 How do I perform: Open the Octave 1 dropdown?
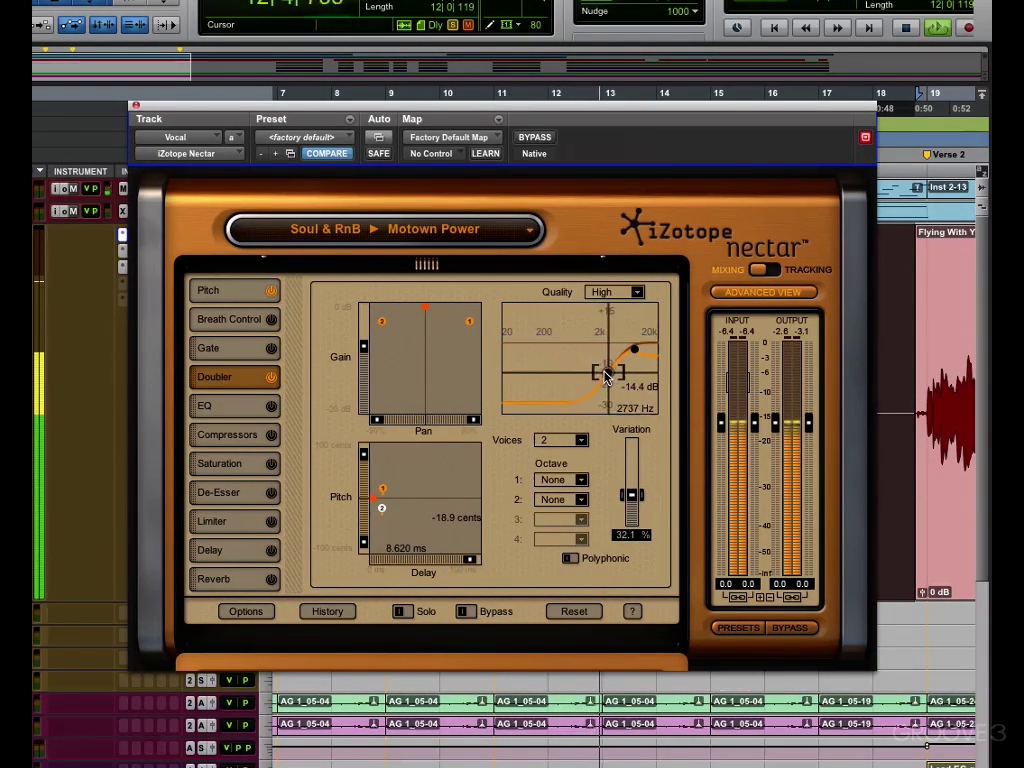561,480
